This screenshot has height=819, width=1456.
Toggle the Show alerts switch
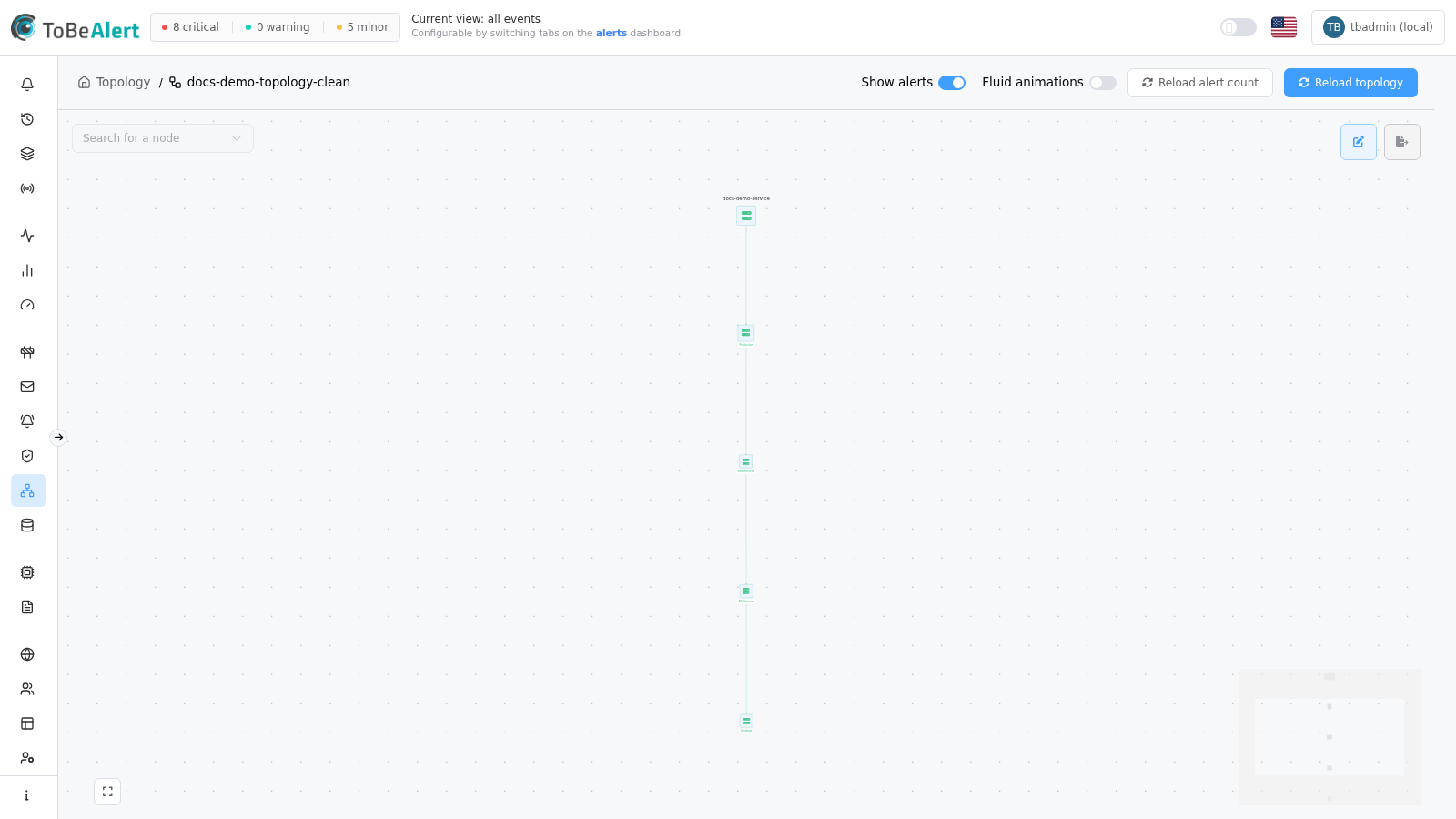click(952, 83)
